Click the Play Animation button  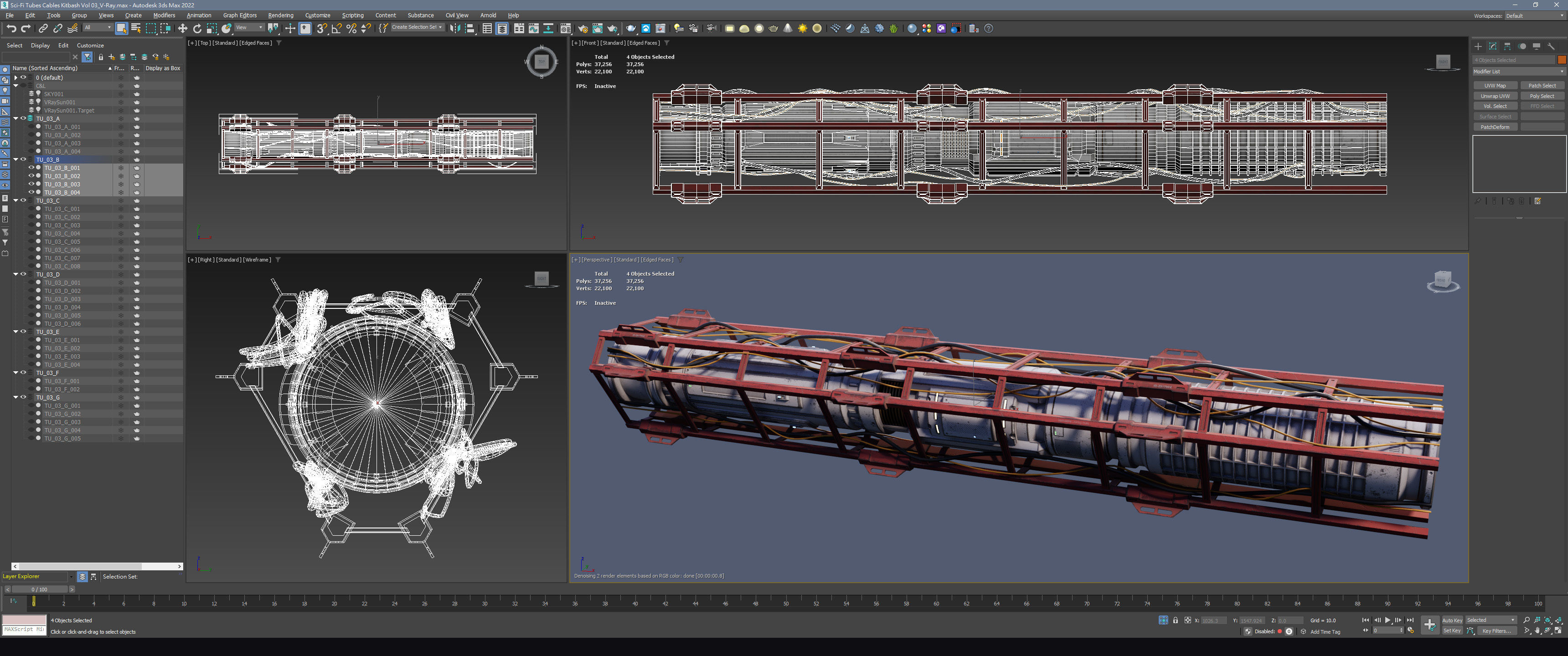coord(1388,620)
